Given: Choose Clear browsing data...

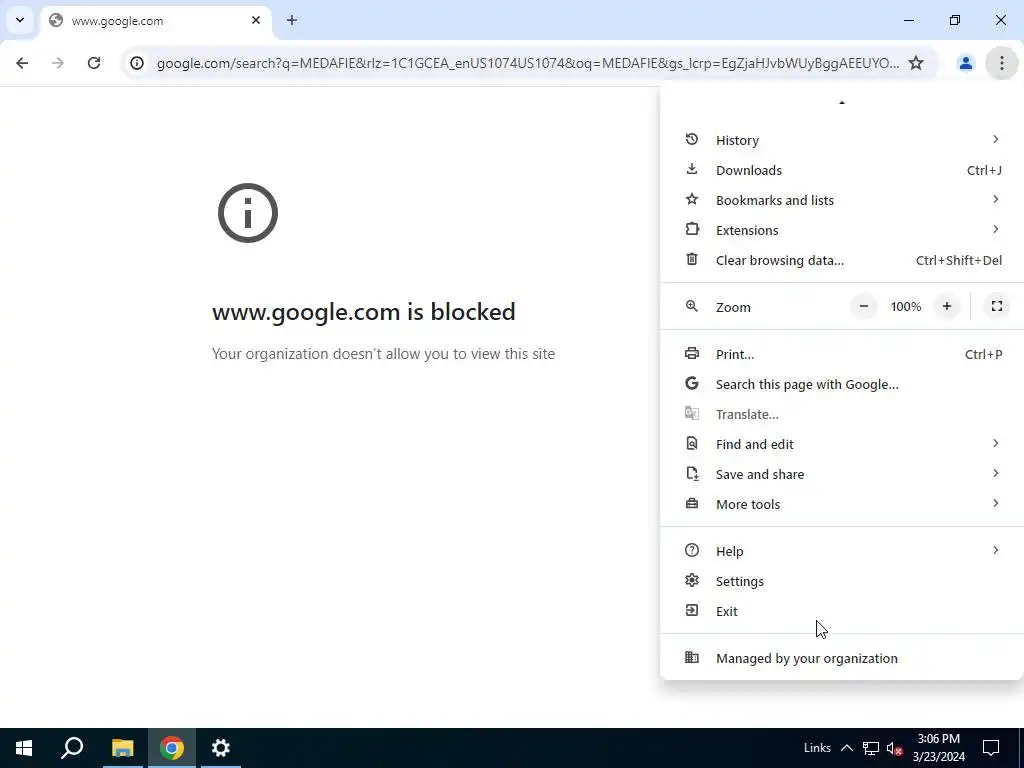Looking at the screenshot, I should 842,260.
